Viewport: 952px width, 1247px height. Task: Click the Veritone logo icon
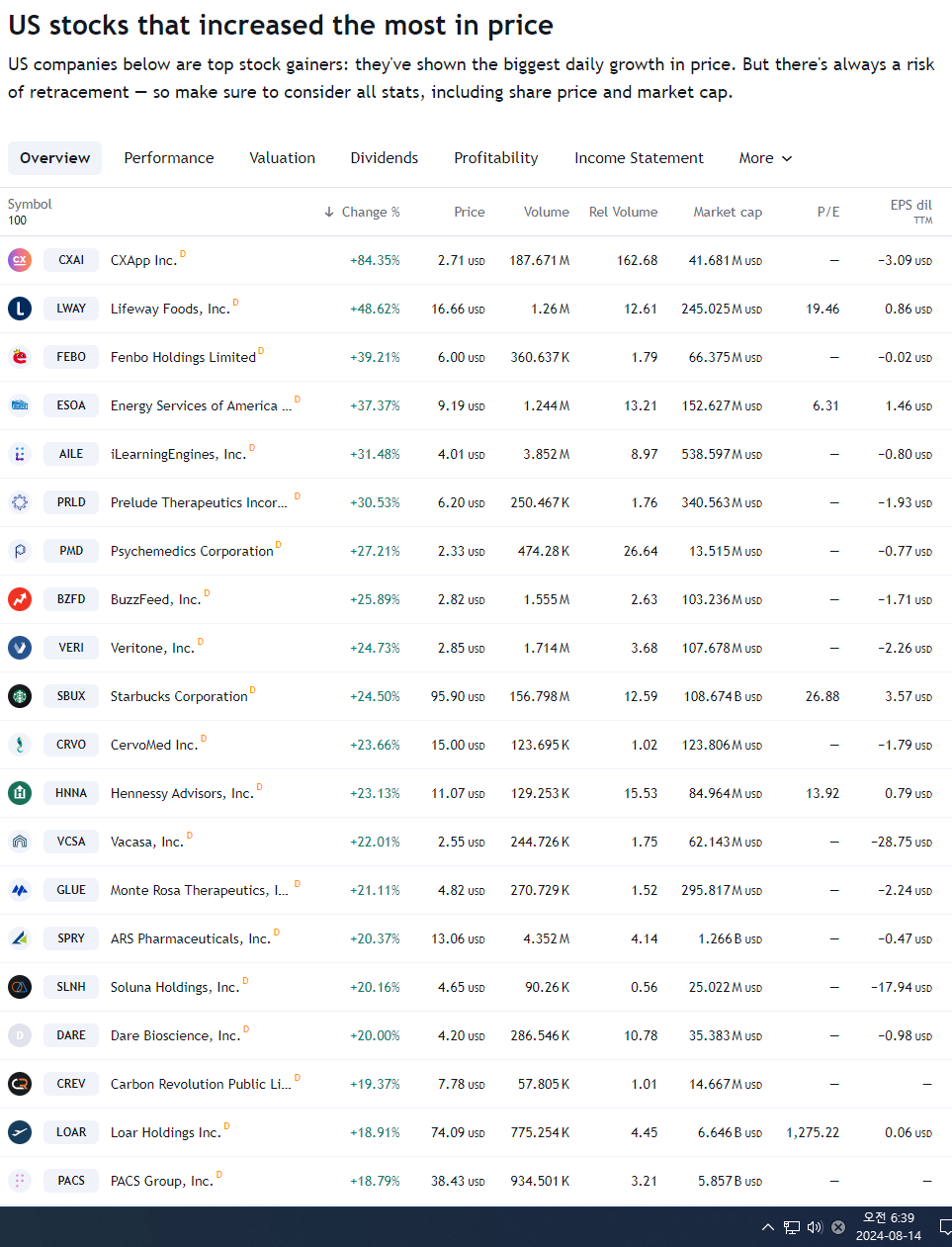(20, 648)
